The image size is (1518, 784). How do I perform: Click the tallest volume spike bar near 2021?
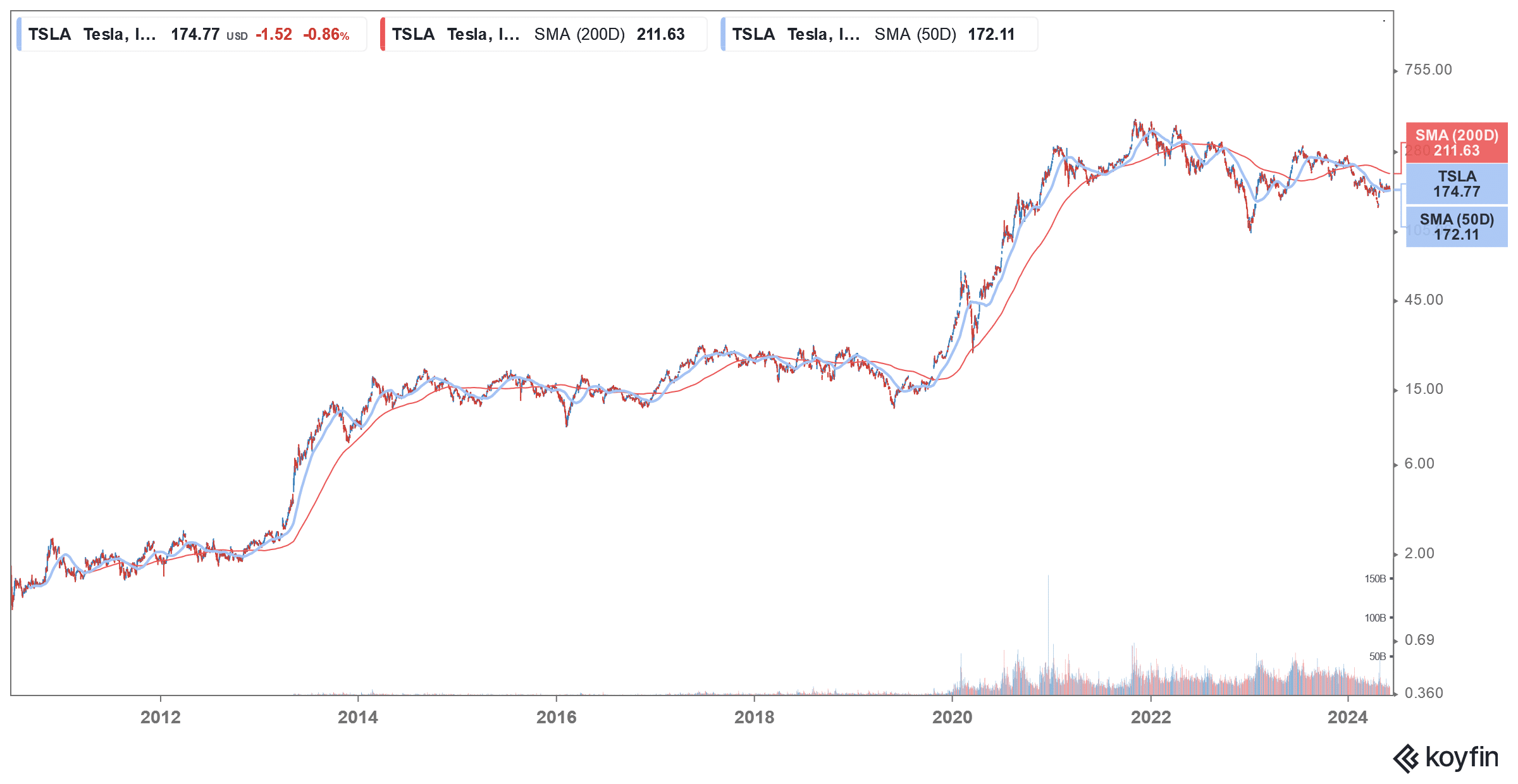[x=1048, y=634]
